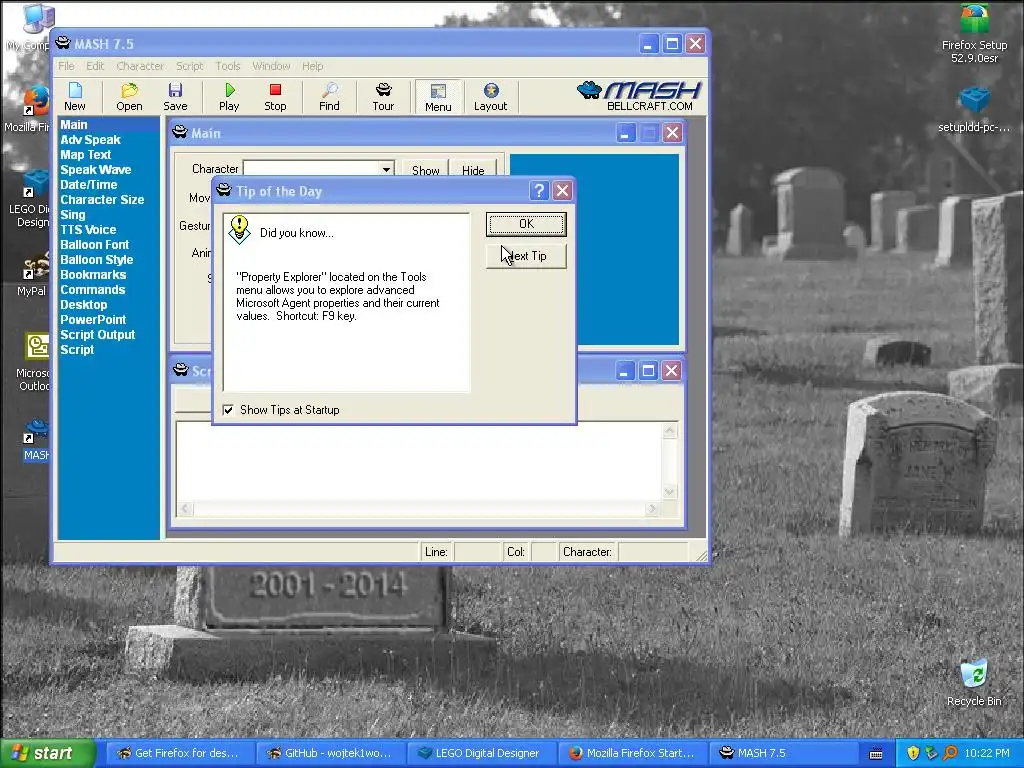Click the Layout toolbar icon
Viewport: 1024px width, 768px height.
[x=490, y=97]
